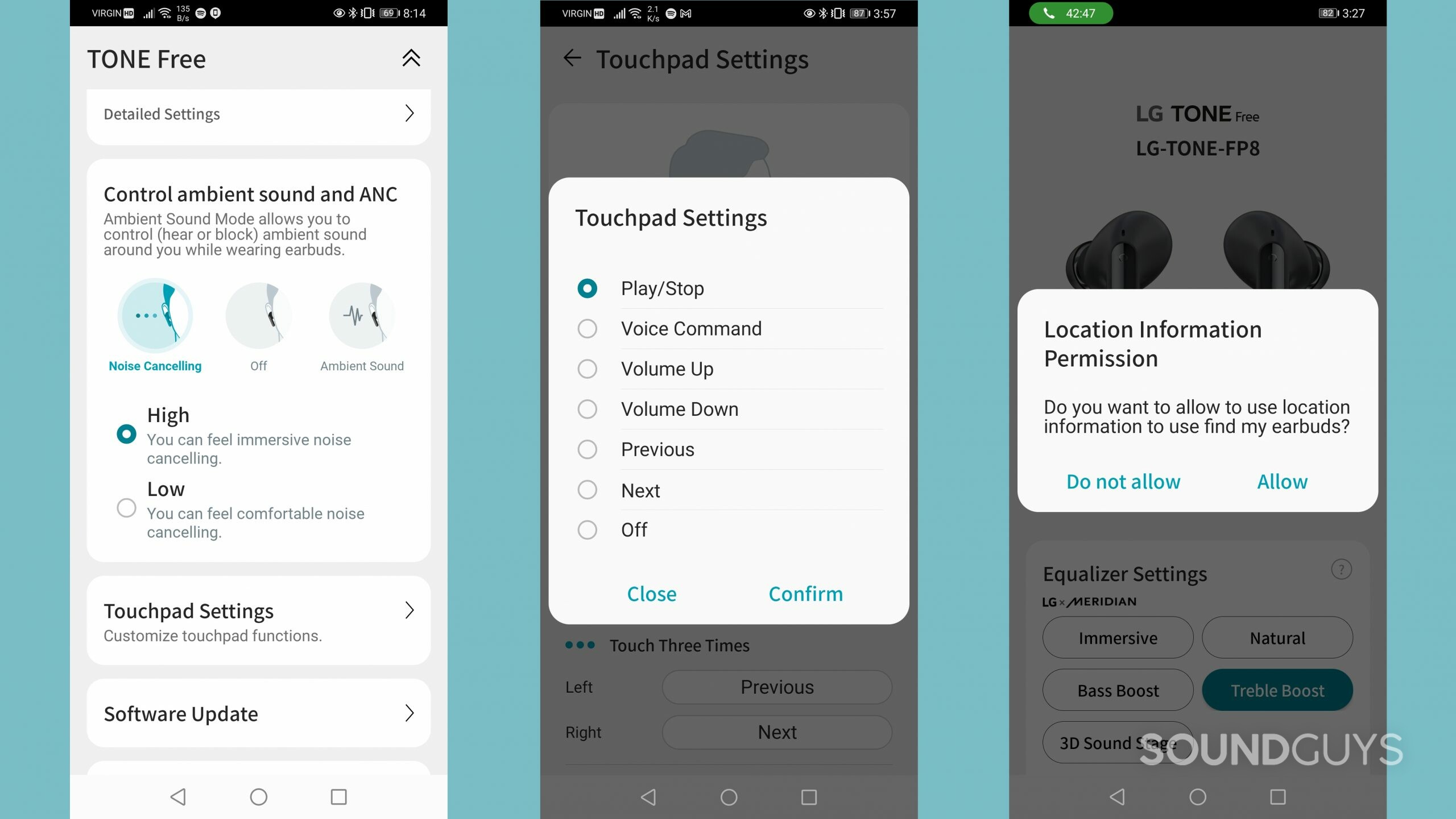The image size is (1456, 819).
Task: Click Do not allow location permission
Action: click(x=1123, y=481)
